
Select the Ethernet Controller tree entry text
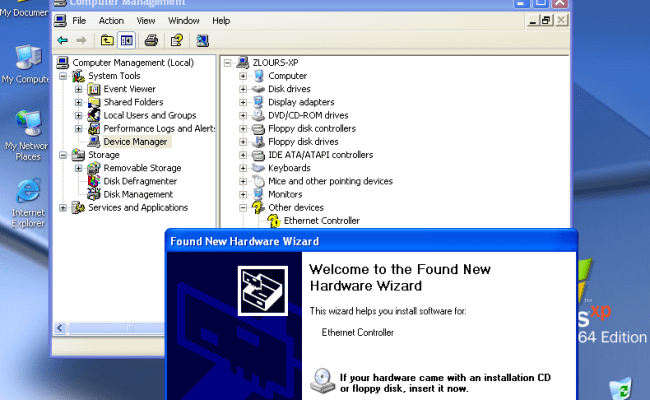coord(321,221)
